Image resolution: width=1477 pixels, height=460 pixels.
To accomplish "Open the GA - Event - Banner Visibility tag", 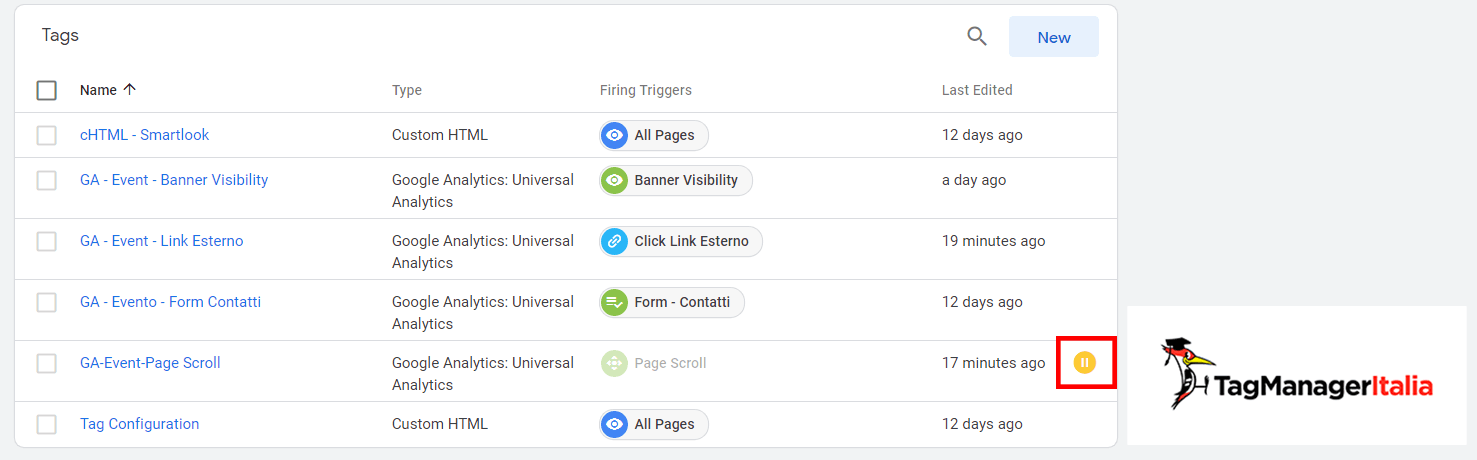I will pos(174,180).
